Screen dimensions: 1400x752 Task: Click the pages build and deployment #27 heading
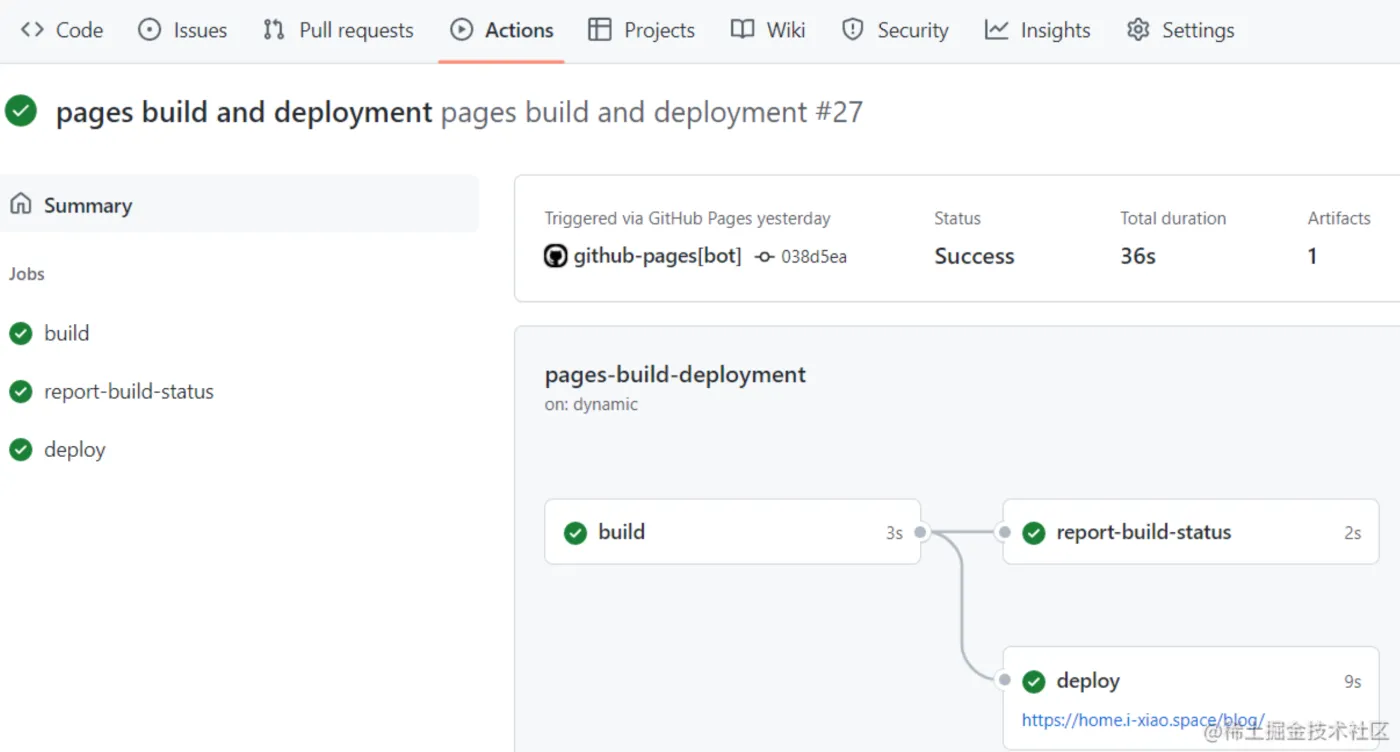pyautogui.click(x=459, y=112)
